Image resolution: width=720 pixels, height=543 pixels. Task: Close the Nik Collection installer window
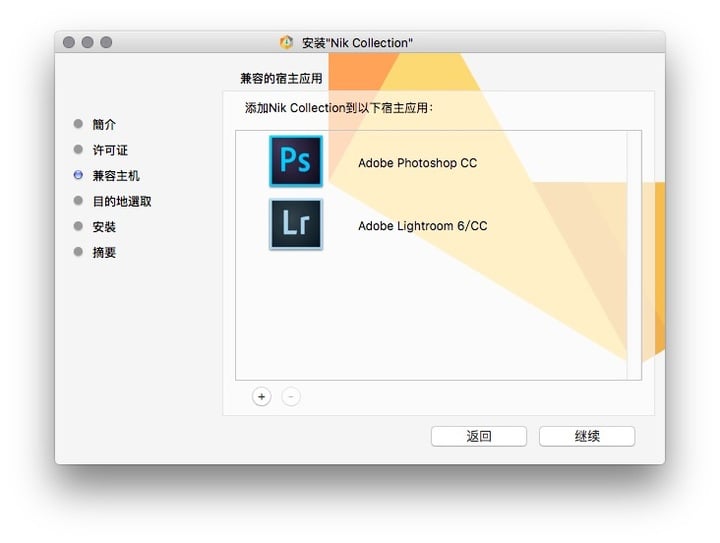click(69, 42)
